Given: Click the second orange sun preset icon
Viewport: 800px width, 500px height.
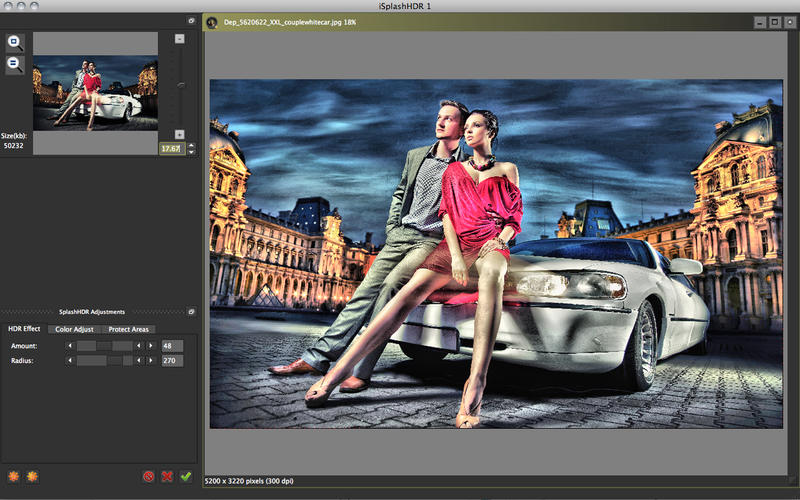Looking at the screenshot, I should coord(32,477).
